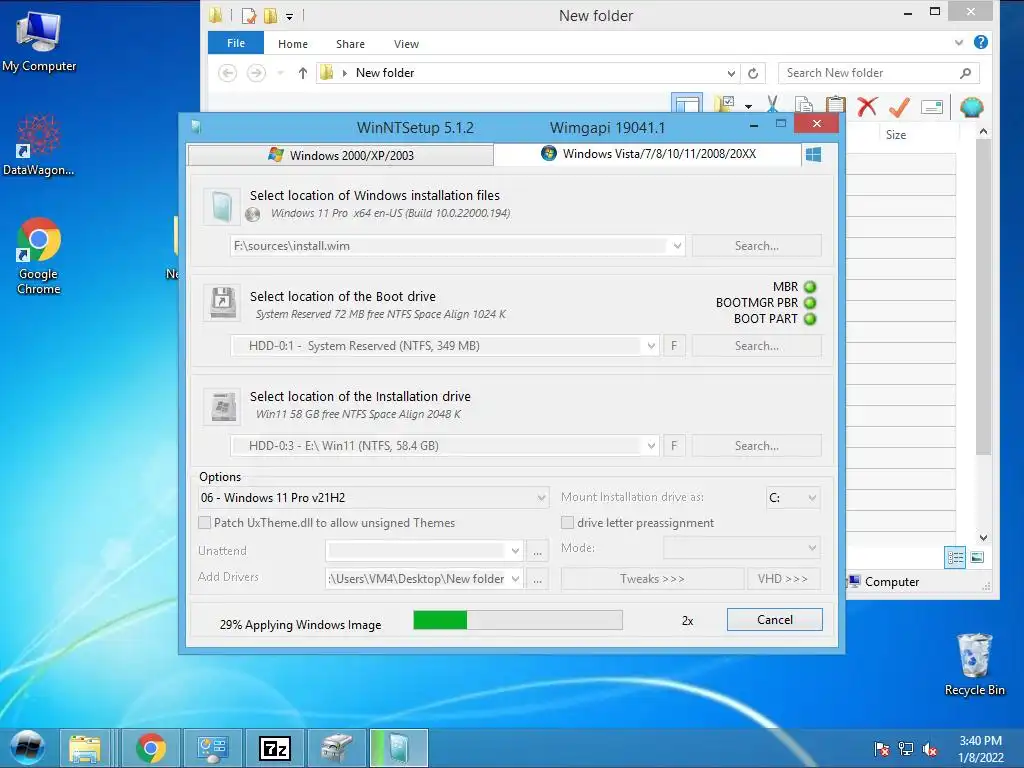1024x768 pixels.
Task: Click the boot drive floppy icon
Action: [x=222, y=303]
